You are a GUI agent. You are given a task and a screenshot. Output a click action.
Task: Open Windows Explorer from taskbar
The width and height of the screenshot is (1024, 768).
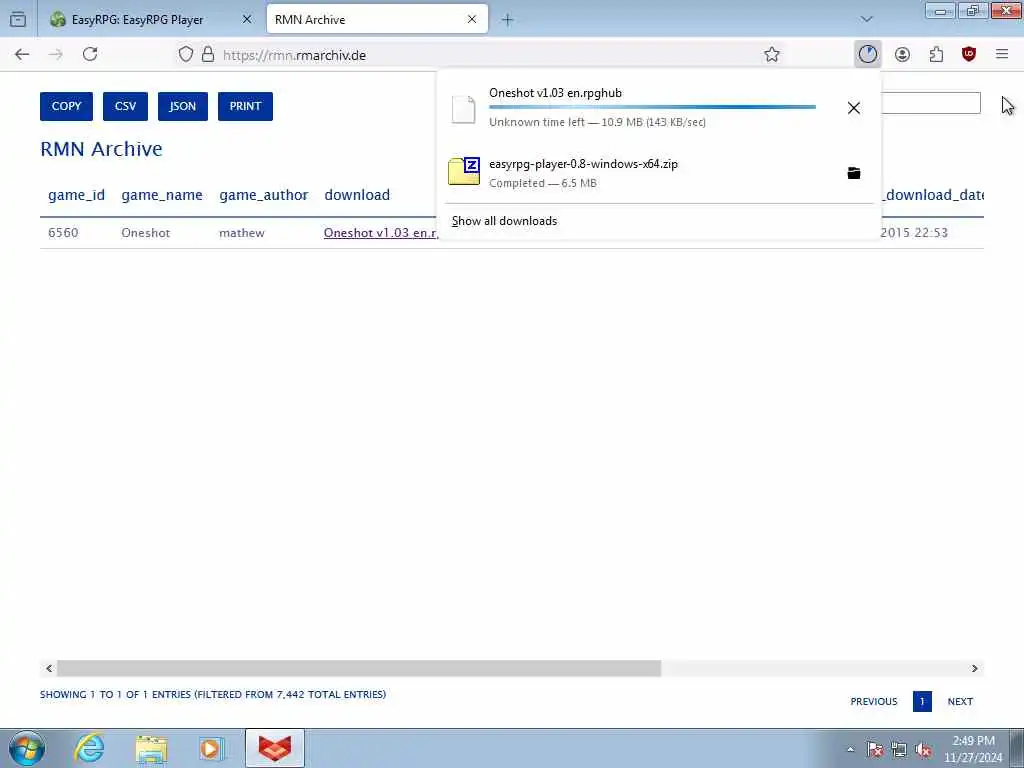[x=152, y=748]
